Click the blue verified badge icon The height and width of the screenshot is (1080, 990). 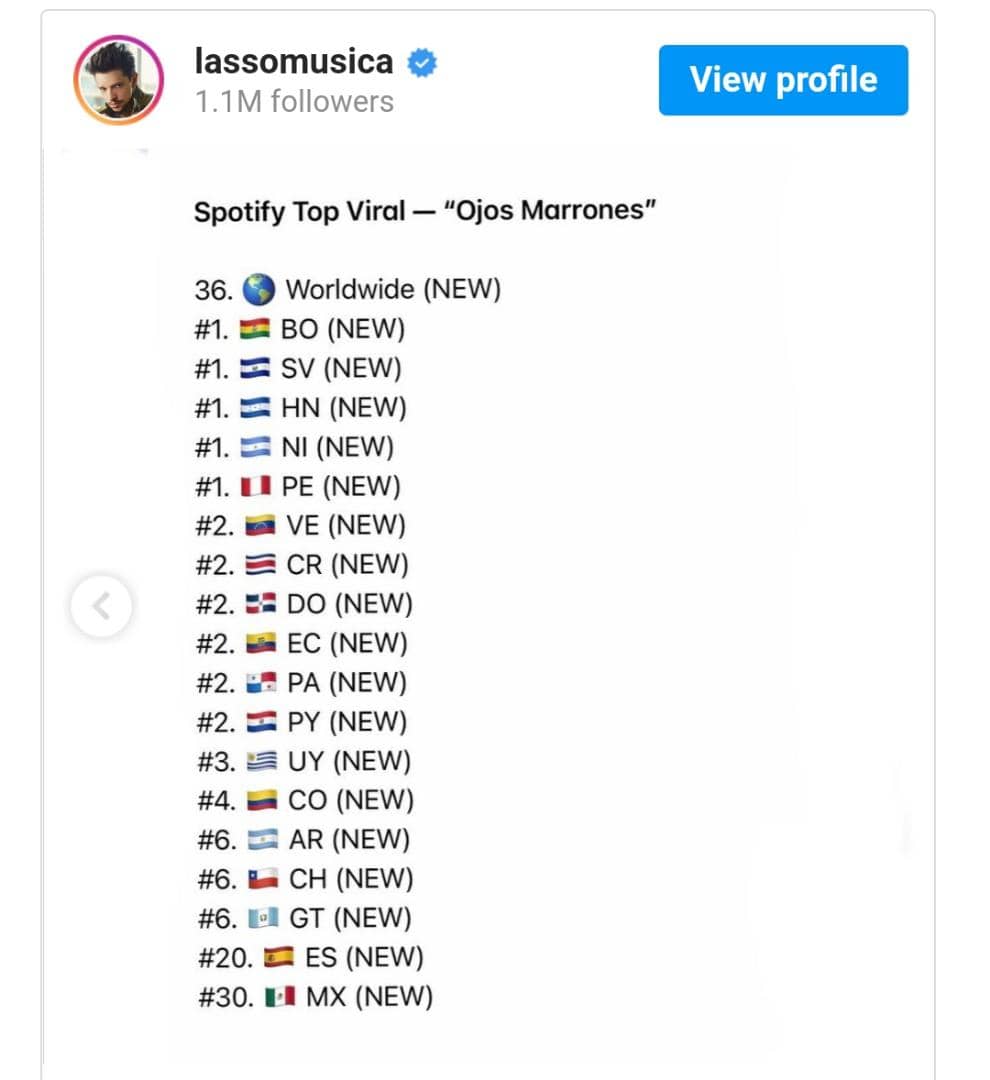422,63
